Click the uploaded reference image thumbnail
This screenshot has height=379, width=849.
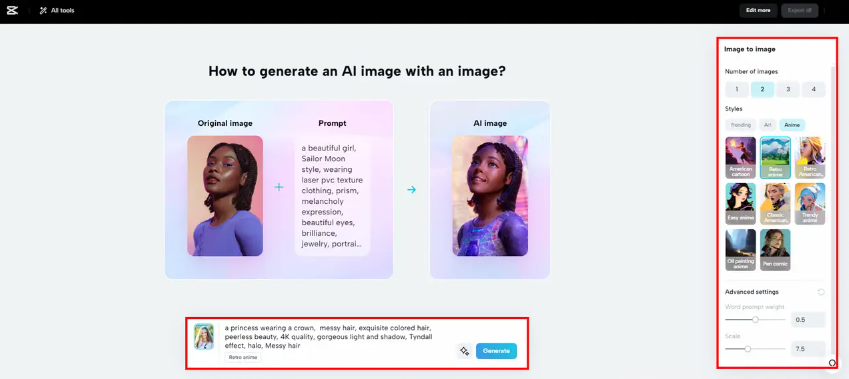click(204, 336)
